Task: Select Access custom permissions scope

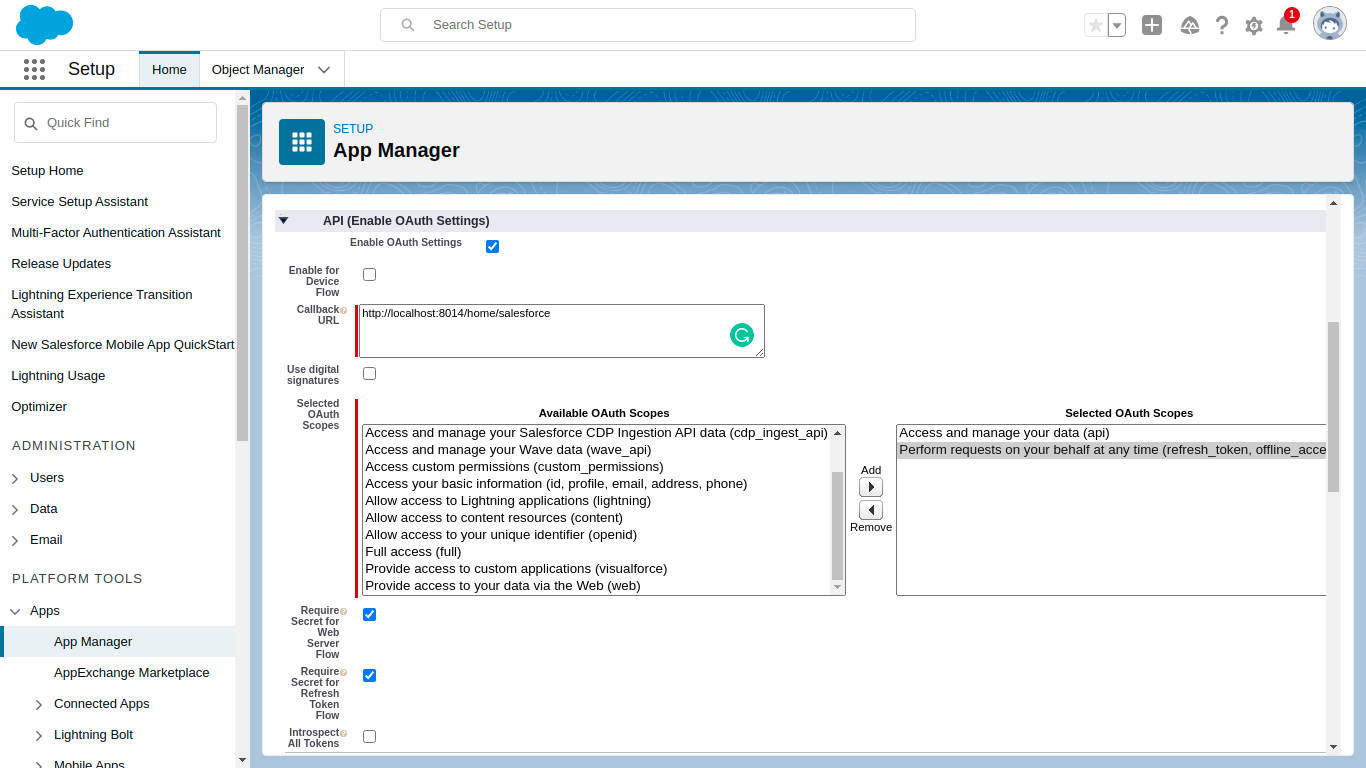Action: [x=597, y=467]
